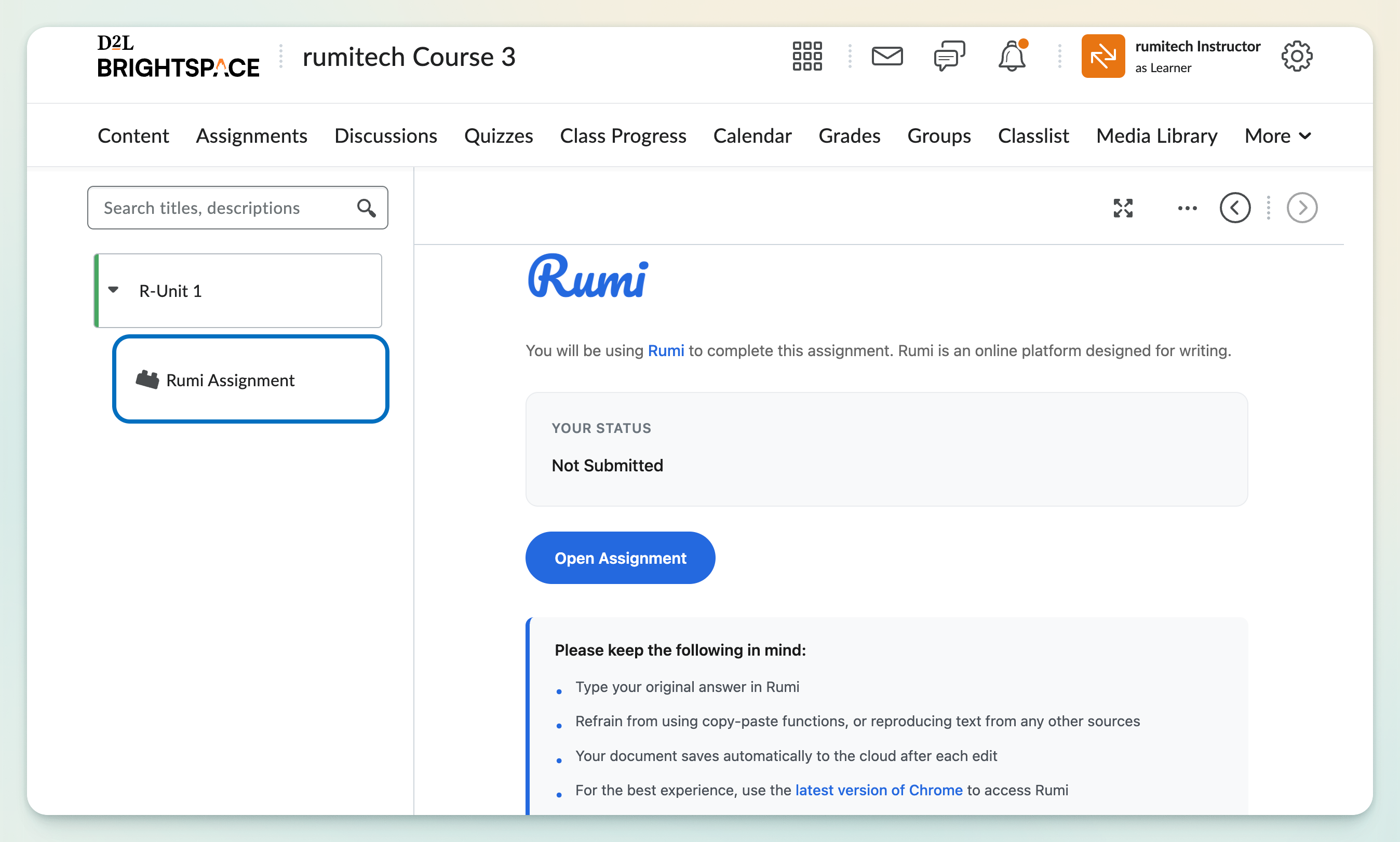Image resolution: width=1400 pixels, height=842 pixels.
Task: Click the search magnifier icon
Action: point(367,208)
